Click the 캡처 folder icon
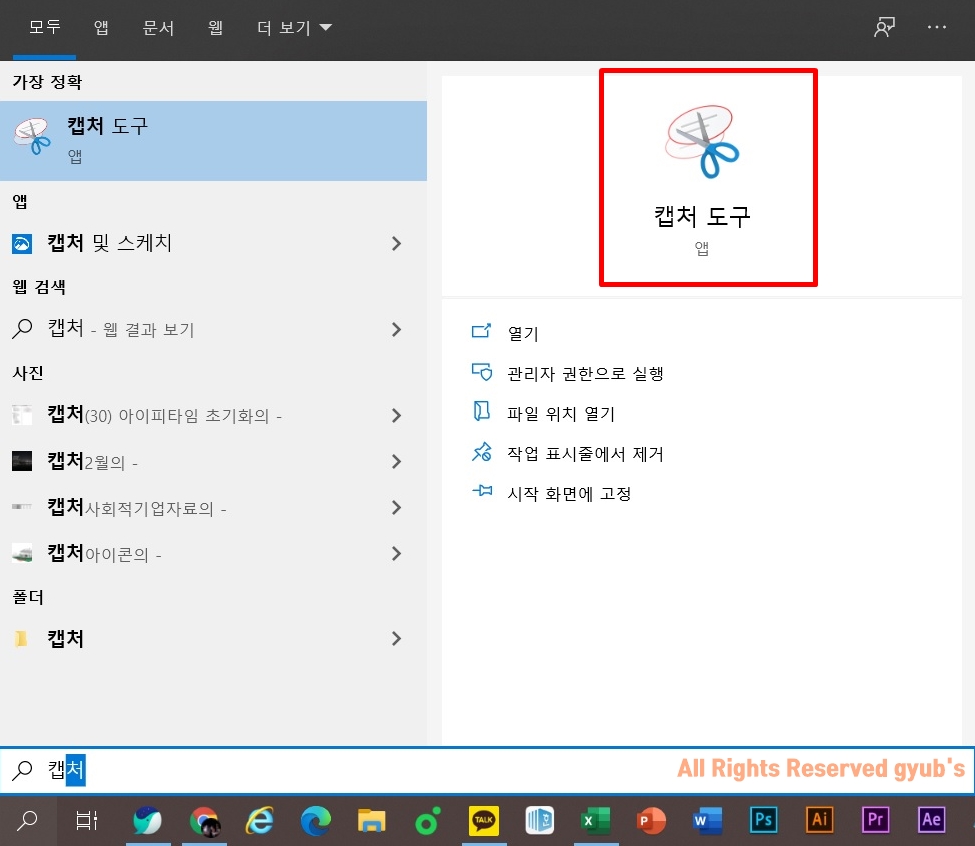 pos(21,638)
